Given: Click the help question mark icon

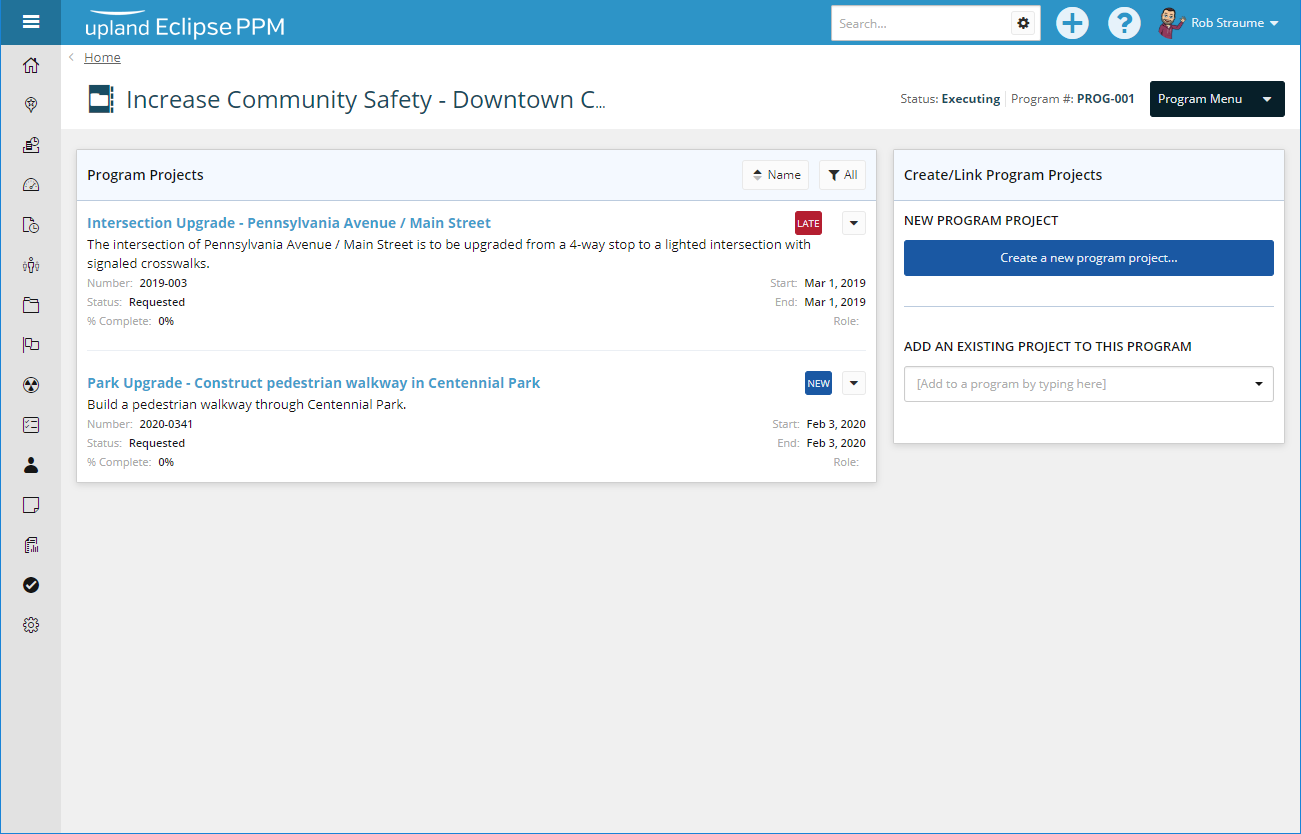Looking at the screenshot, I should pos(1124,23).
